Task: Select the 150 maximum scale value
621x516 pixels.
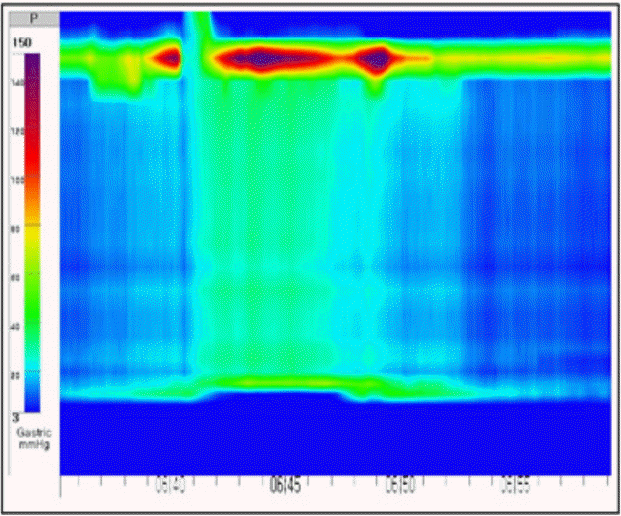Action: pos(22,42)
